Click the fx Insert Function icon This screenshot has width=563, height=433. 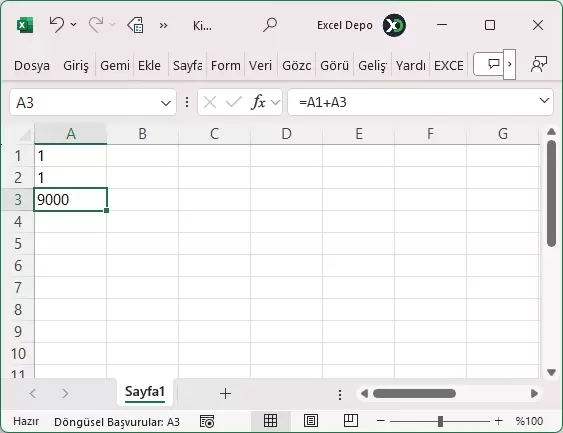258,102
